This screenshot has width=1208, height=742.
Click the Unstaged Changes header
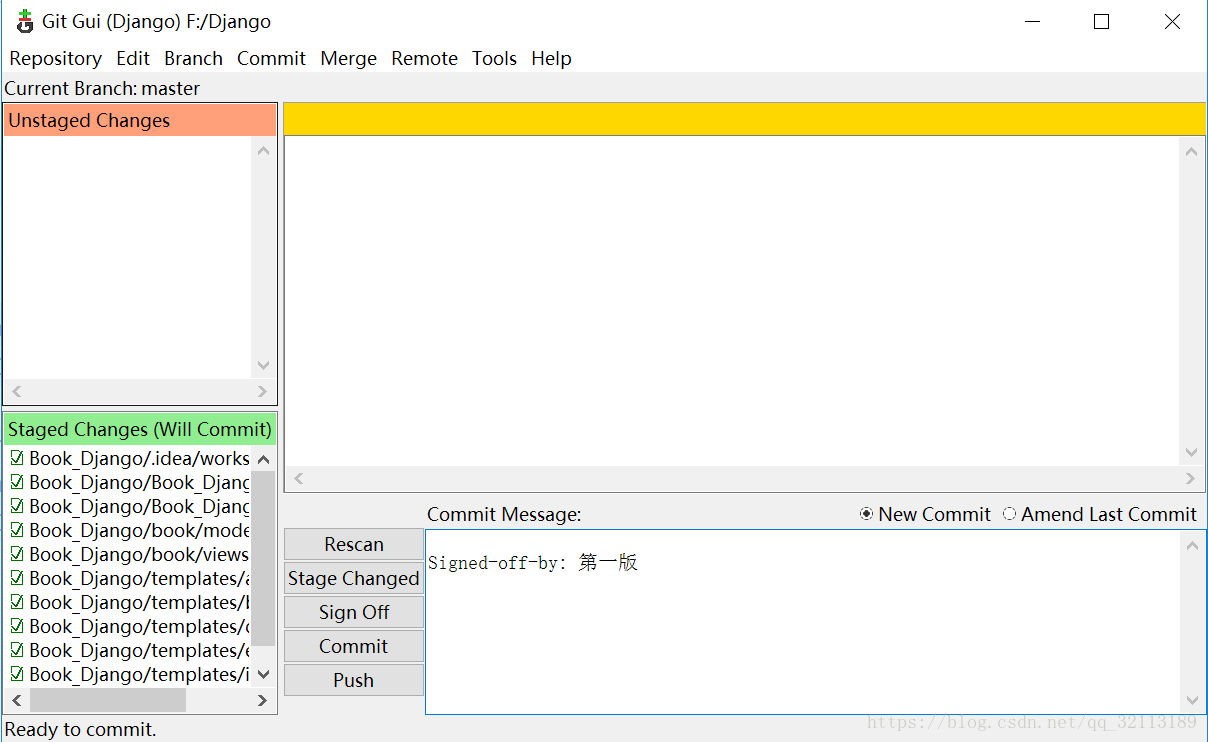(x=140, y=120)
